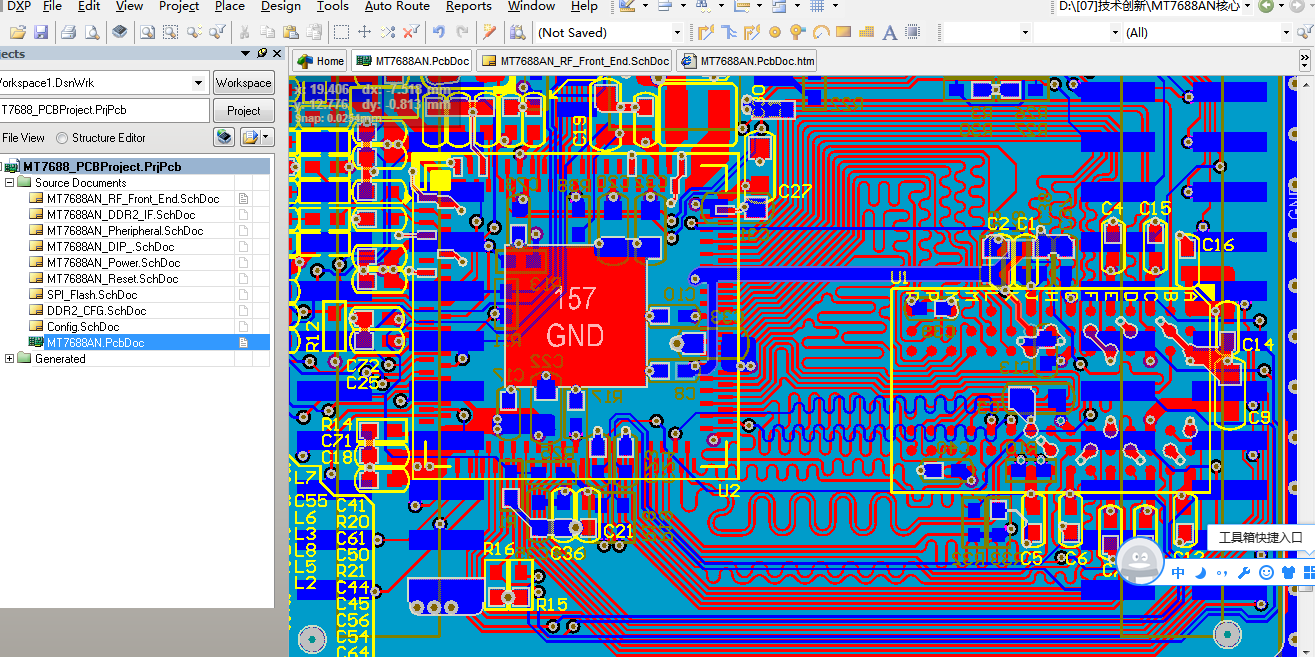The image size is (1315, 657).
Task: Show hidden document tabs with chevron
Action: [x=1303, y=61]
